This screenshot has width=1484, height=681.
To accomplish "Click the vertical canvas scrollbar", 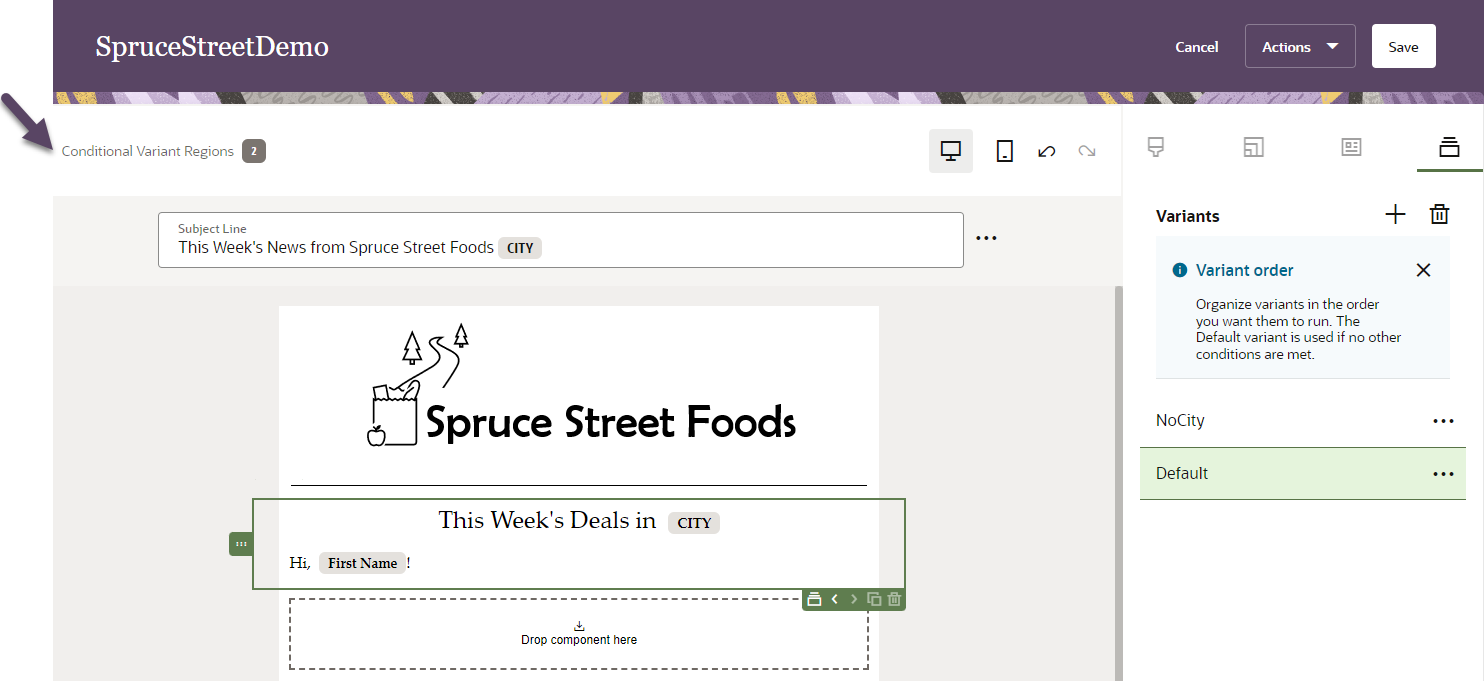I will click(x=1118, y=483).
